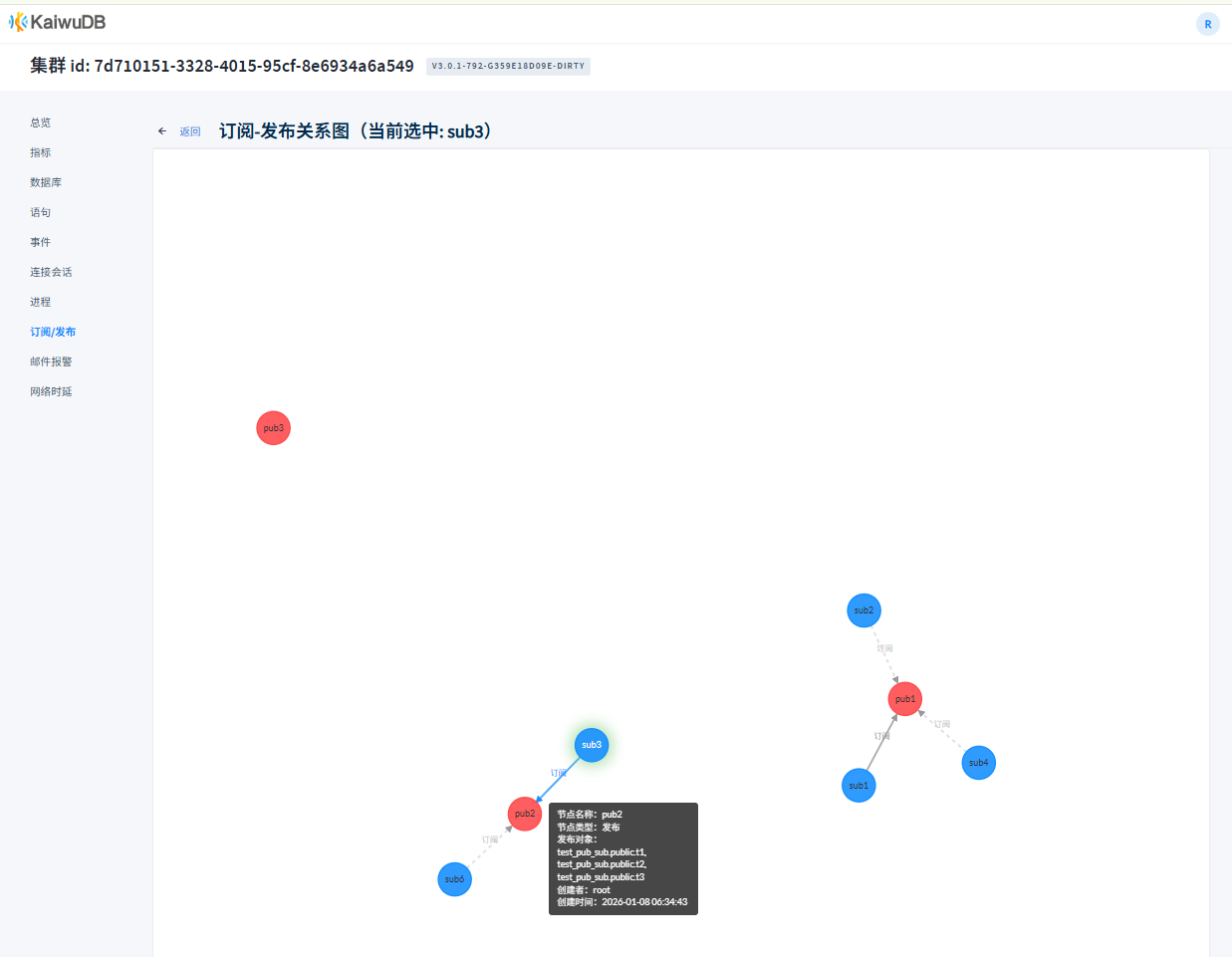Open the 数据库 sidebar item
Image resolution: width=1232 pixels, height=957 pixels.
(46, 182)
